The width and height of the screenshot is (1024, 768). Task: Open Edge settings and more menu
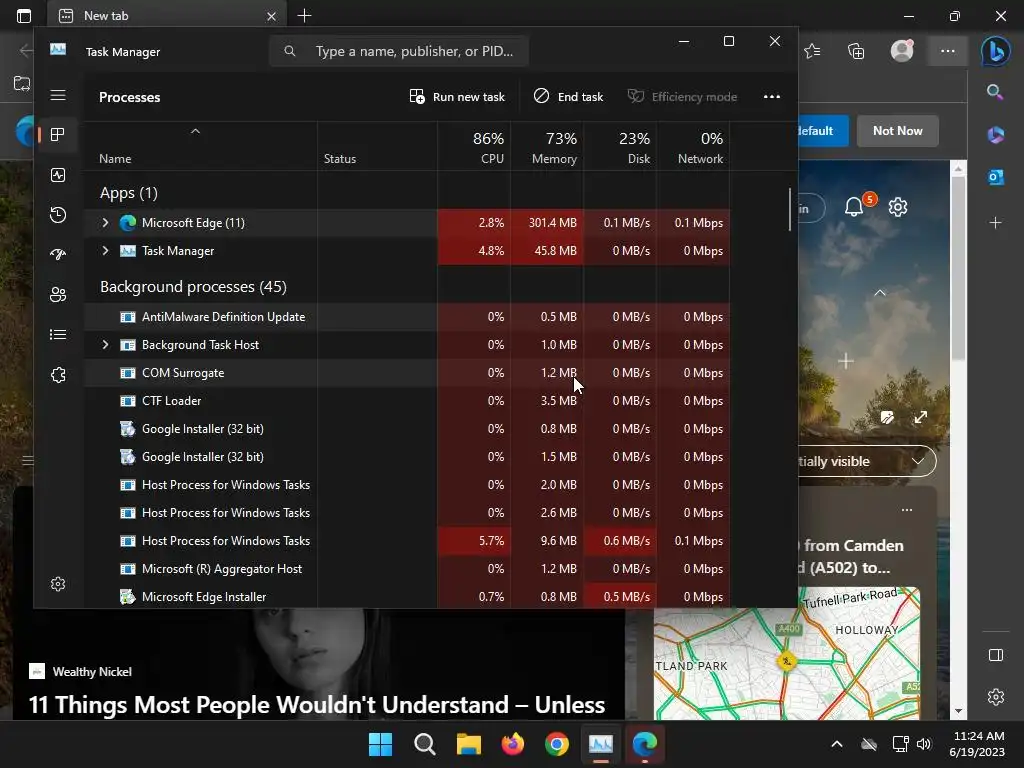[948, 51]
